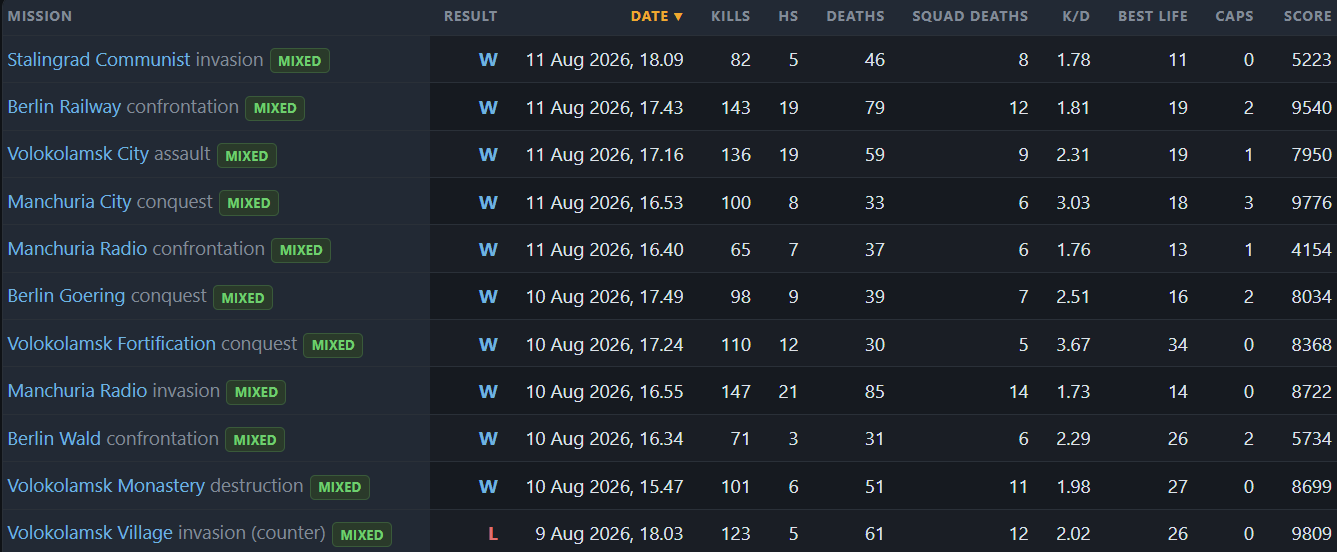Open Berlin Railway confrontation mission

(123, 107)
